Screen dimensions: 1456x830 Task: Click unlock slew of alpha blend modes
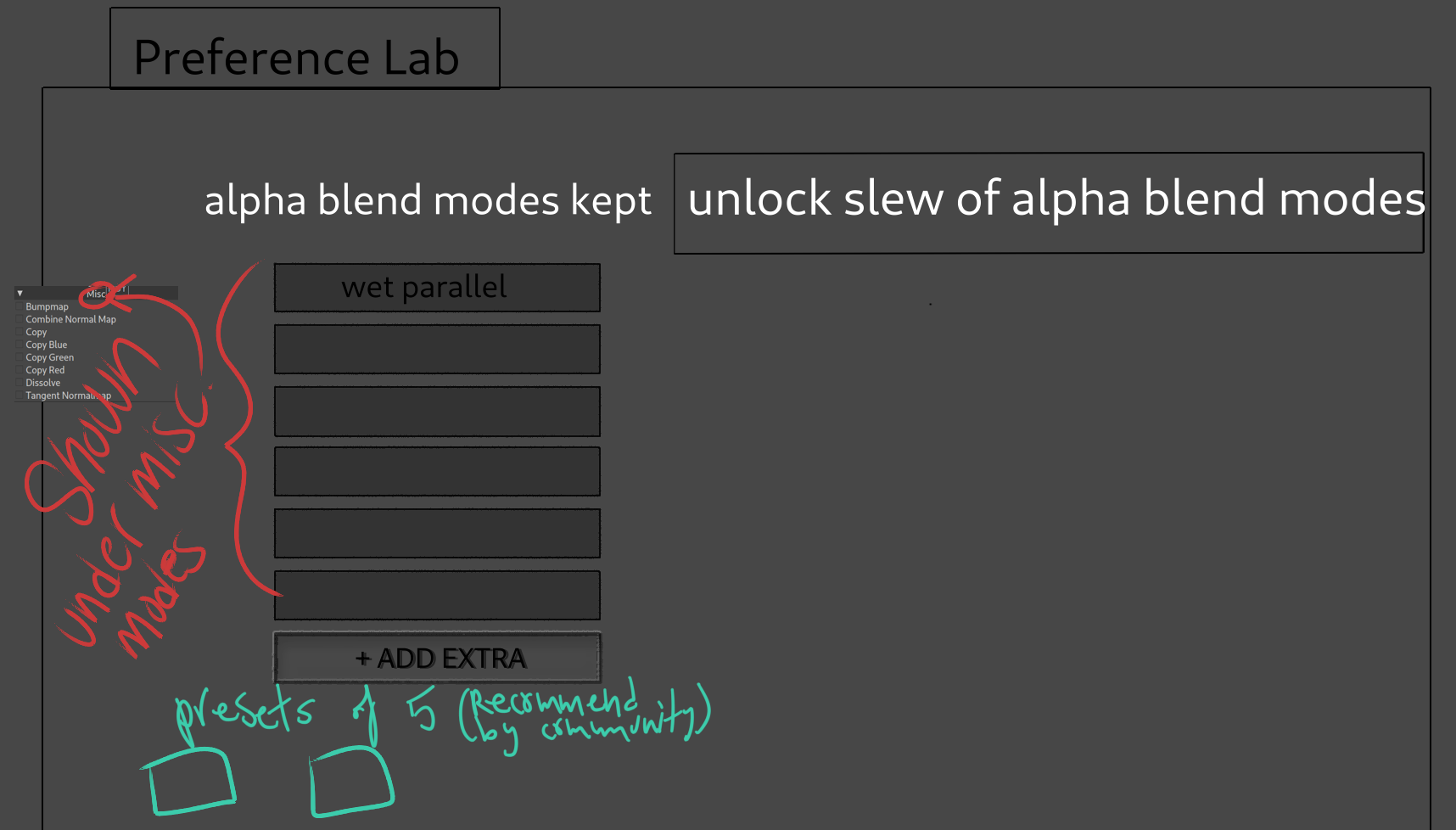(x=1048, y=203)
